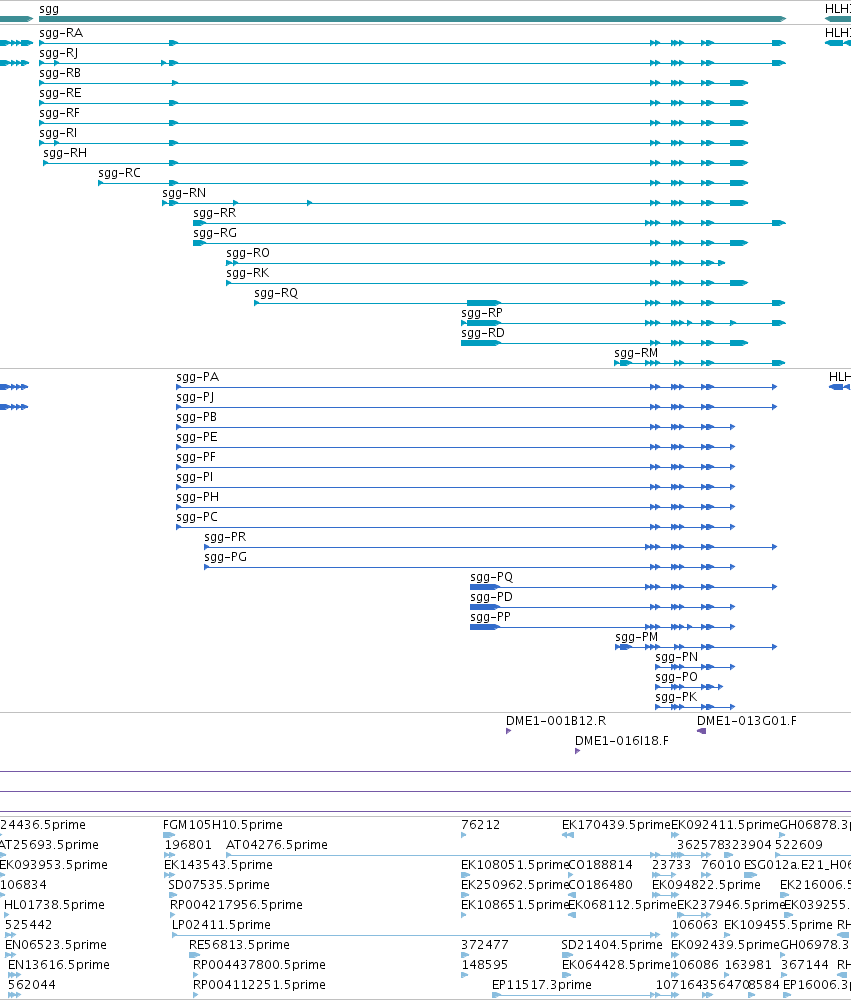Image resolution: width=851 pixels, height=1000 pixels.
Task: Select the sgg-RQ transcript label
Action: coord(276,293)
